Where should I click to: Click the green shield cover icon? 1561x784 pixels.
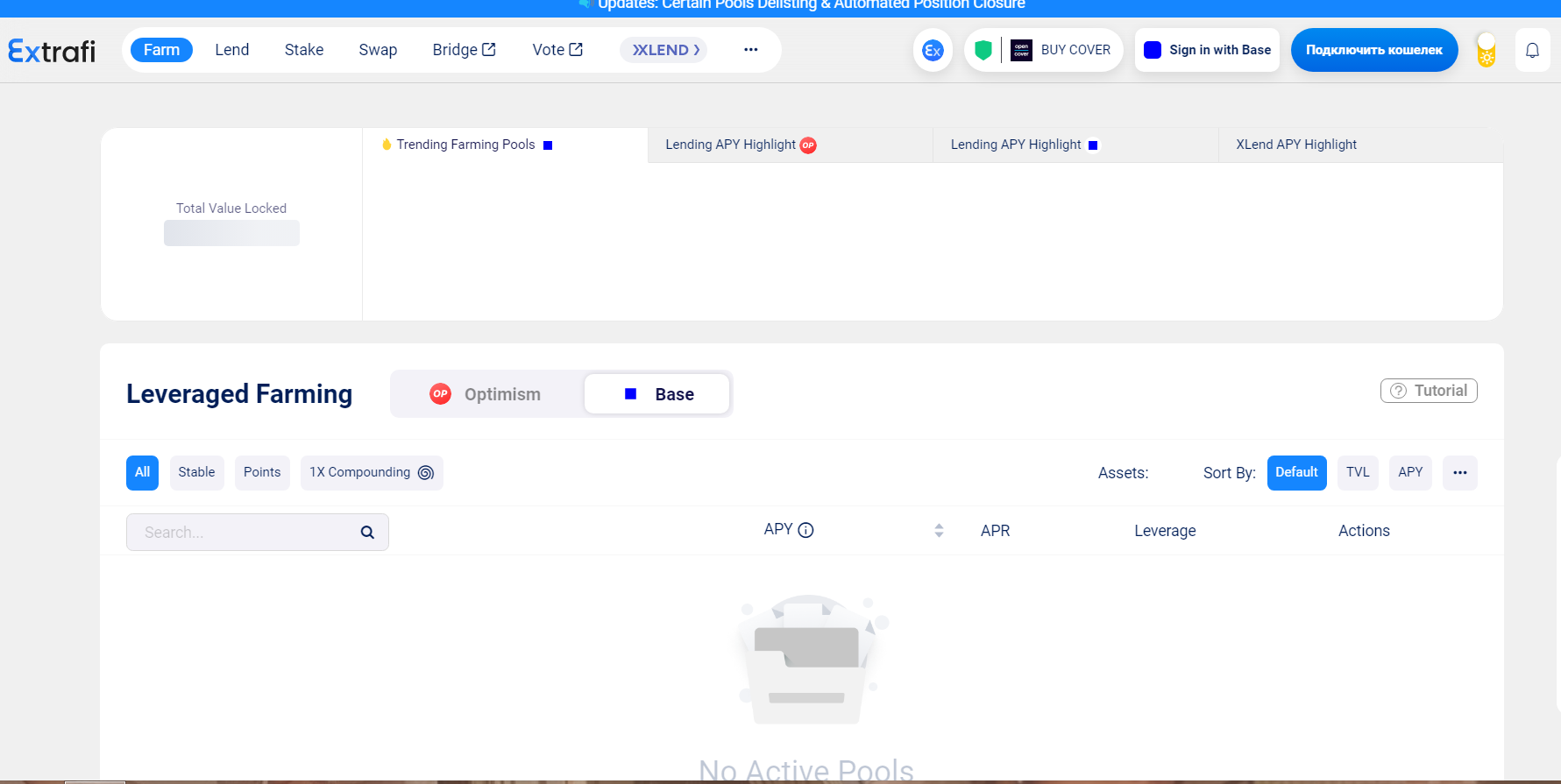983,51
